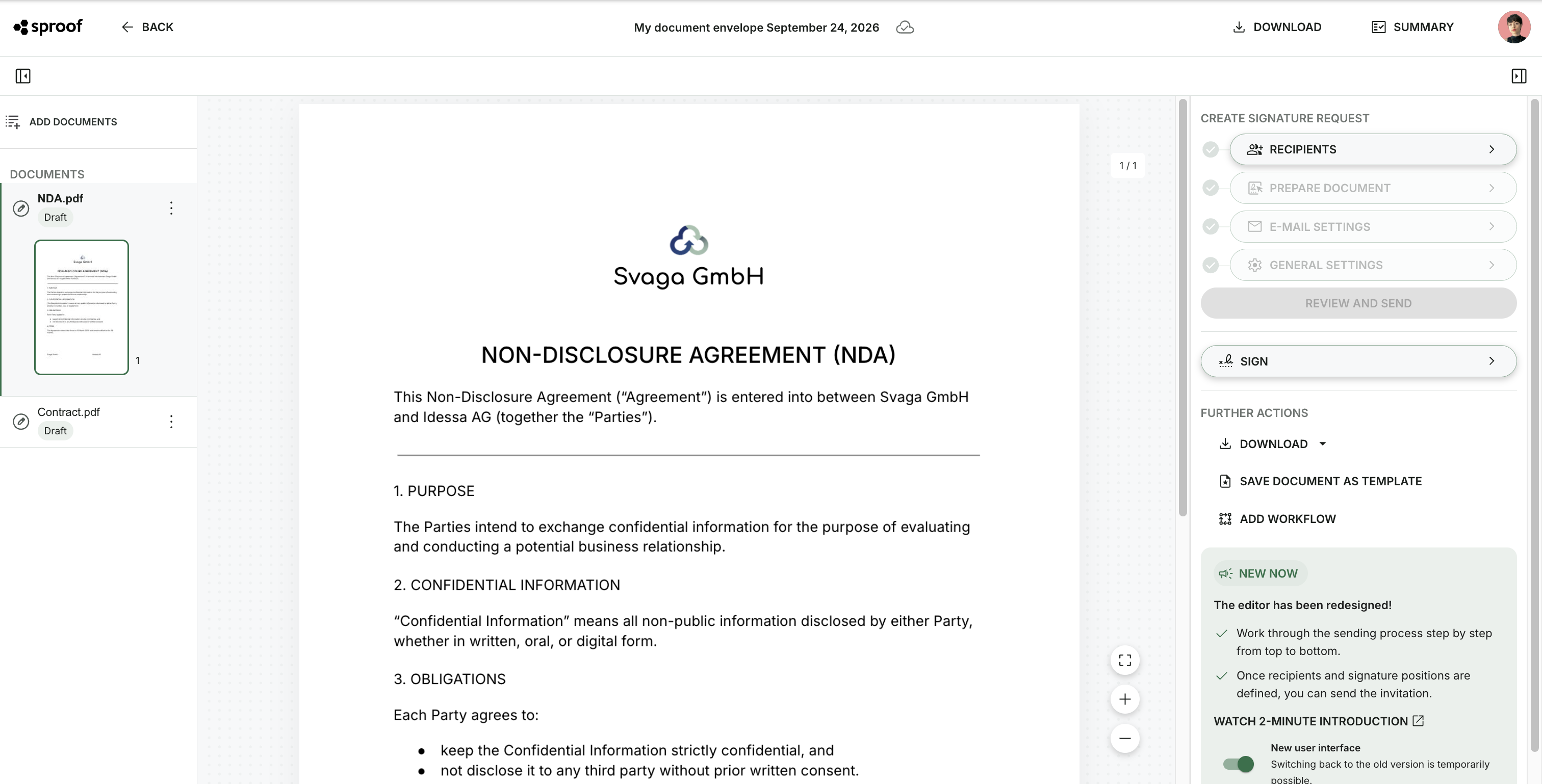Open the user profile avatar
This screenshot has width=1542, height=784.
[1514, 27]
